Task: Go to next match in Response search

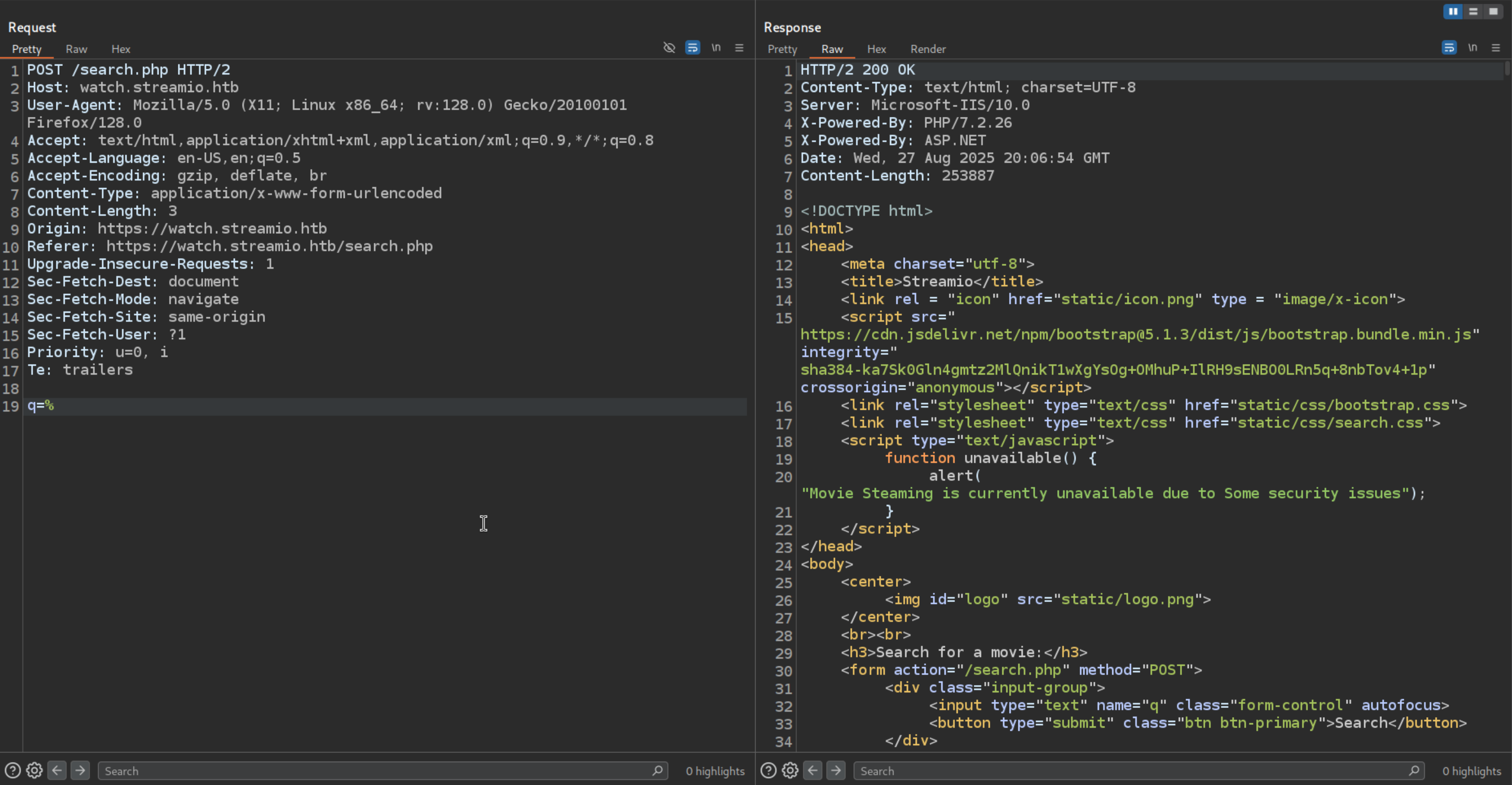Action: coord(836,770)
